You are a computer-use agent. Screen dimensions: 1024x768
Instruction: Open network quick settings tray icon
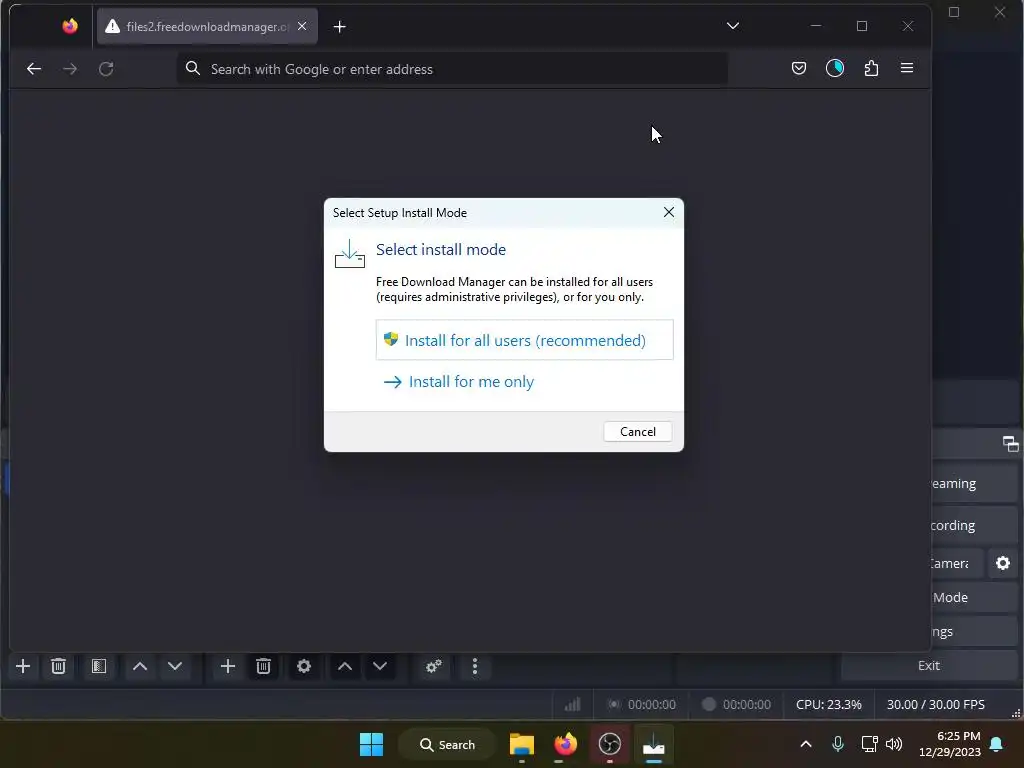coord(869,744)
